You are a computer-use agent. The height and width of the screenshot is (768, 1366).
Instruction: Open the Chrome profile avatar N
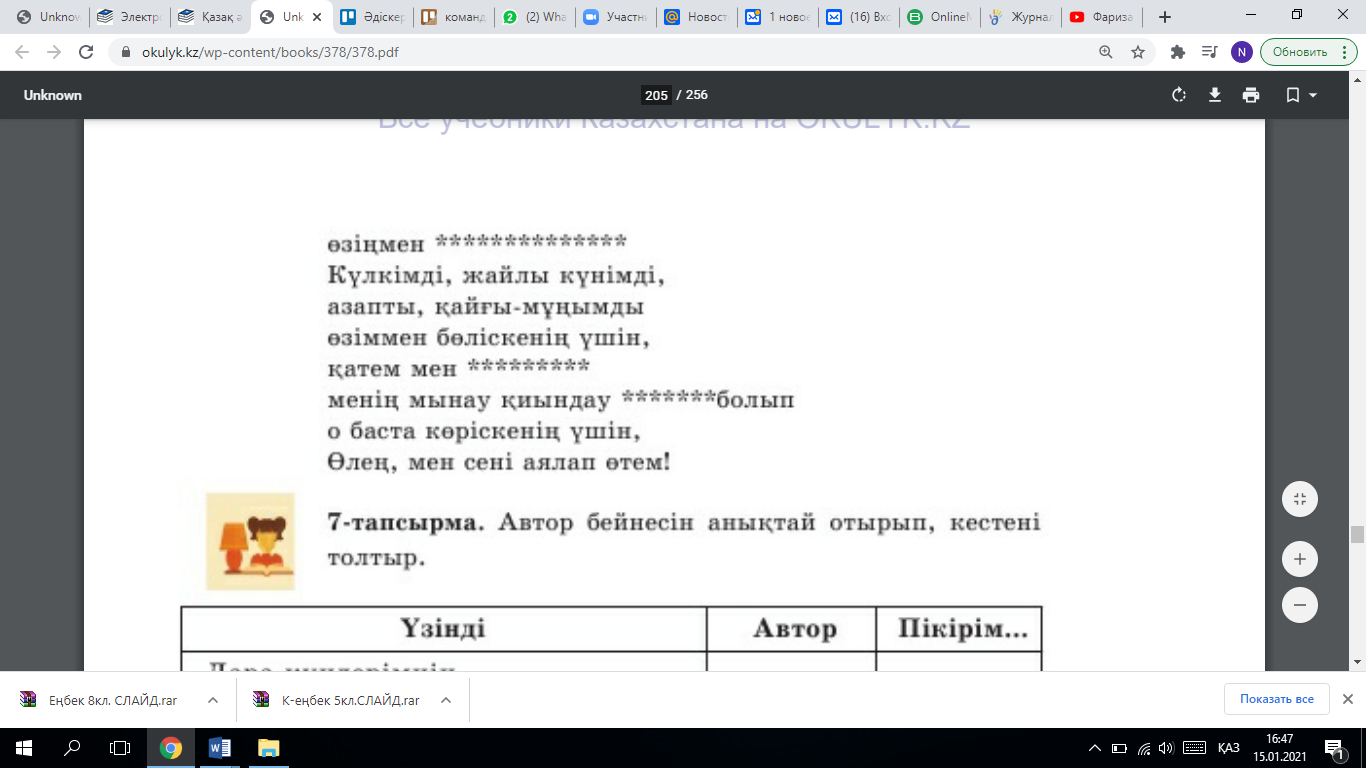pyautogui.click(x=1242, y=52)
